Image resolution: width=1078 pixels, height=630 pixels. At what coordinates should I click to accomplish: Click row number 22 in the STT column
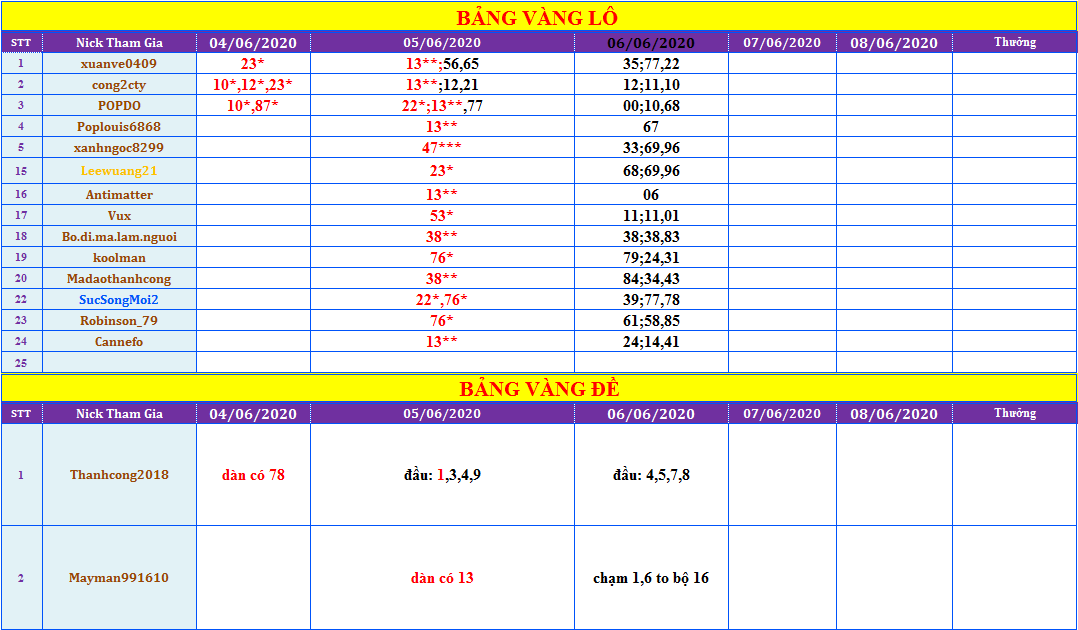point(21,300)
